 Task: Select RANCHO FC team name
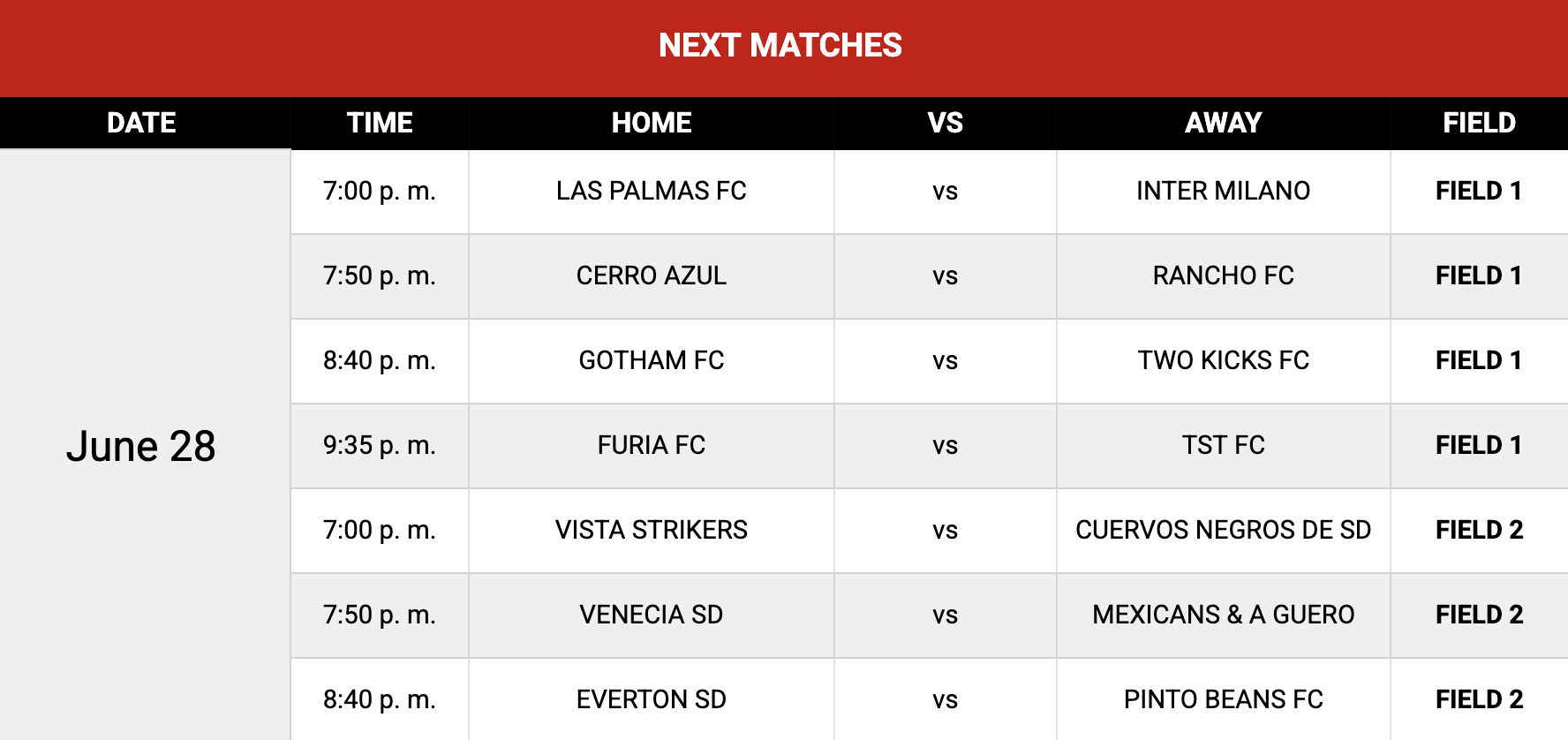point(1224,276)
